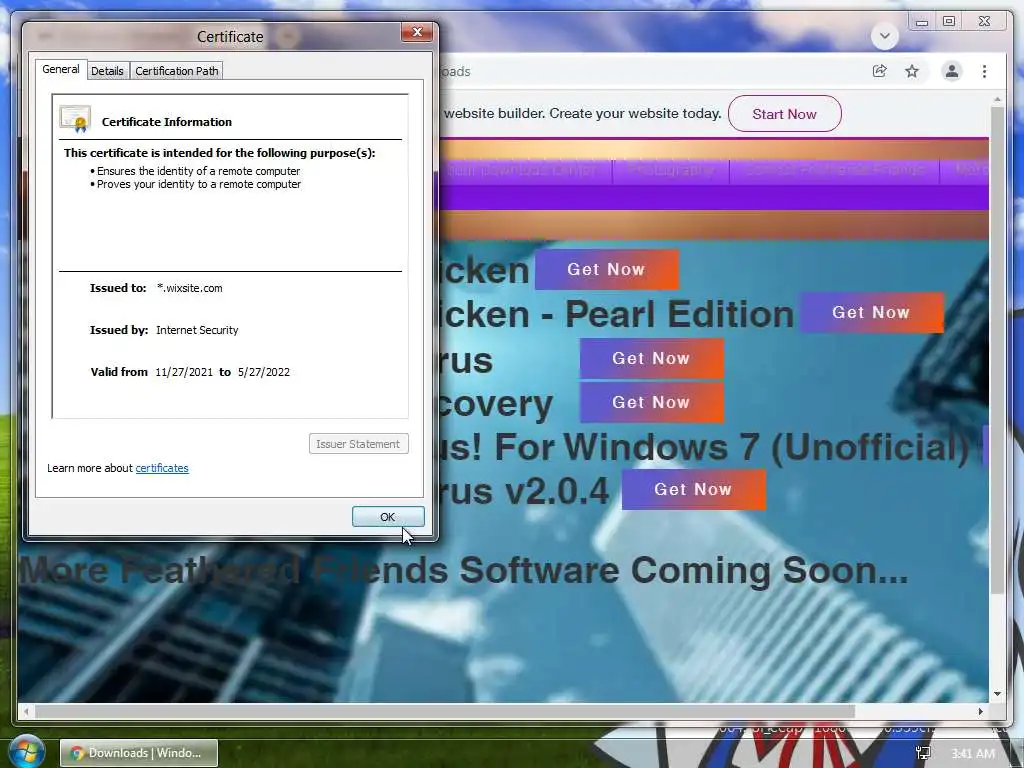Open the Photography menu item
The image size is (1024, 768).
click(x=671, y=170)
